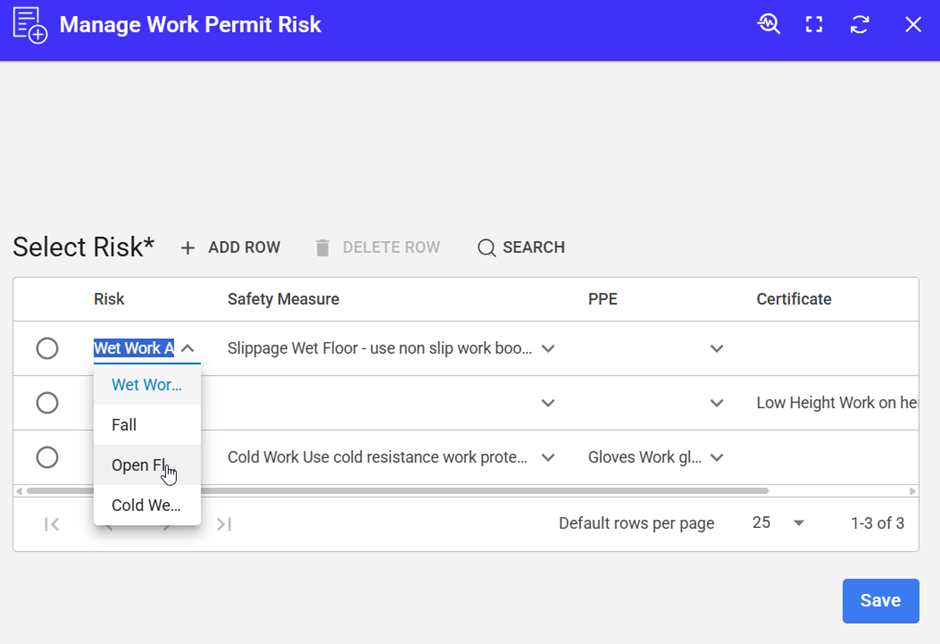Viewport: 940px width, 644px height.
Task: Go to first page icon
Action: [x=52, y=524]
